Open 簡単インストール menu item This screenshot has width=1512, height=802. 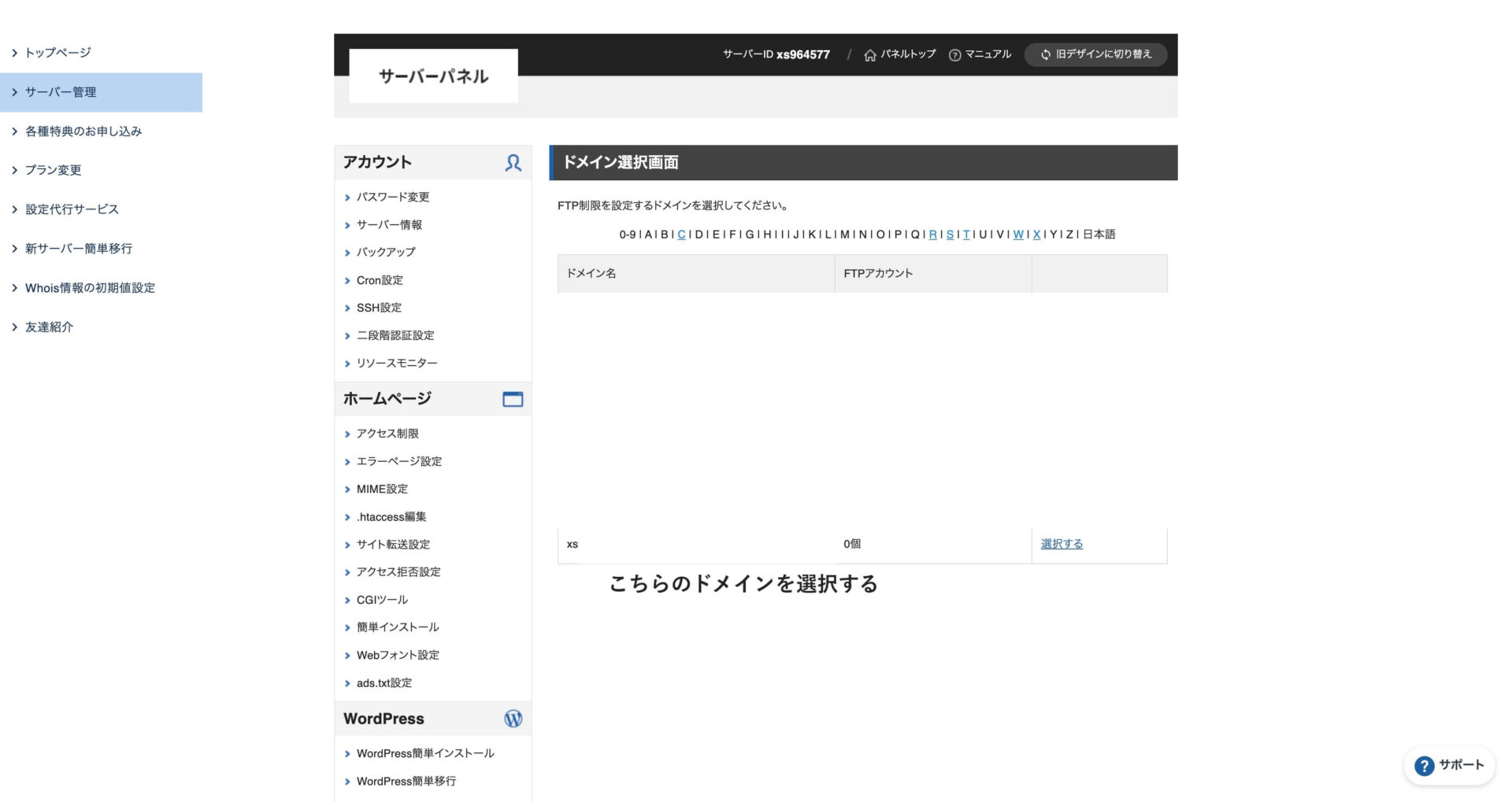pyautogui.click(x=398, y=627)
